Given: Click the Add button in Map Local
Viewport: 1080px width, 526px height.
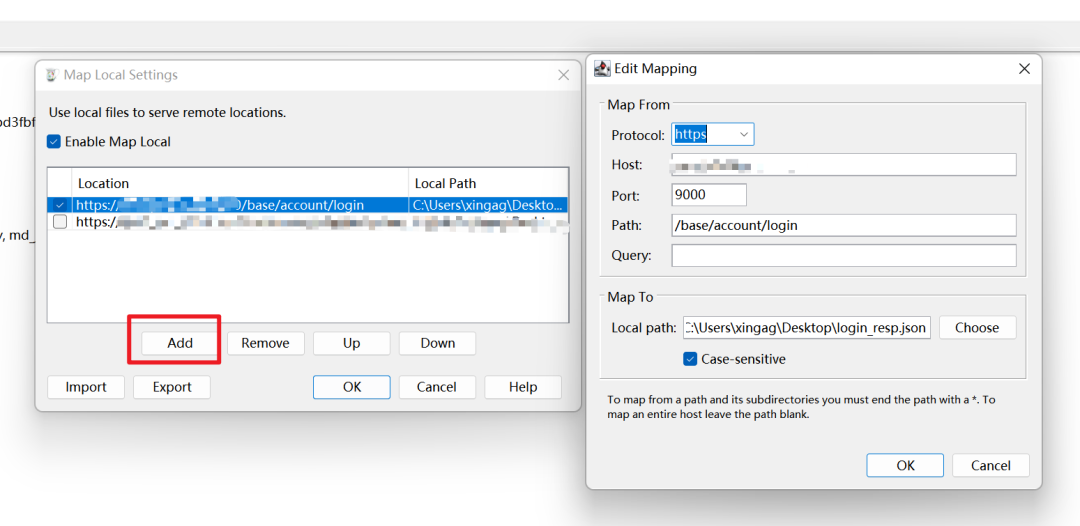Looking at the screenshot, I should point(180,343).
